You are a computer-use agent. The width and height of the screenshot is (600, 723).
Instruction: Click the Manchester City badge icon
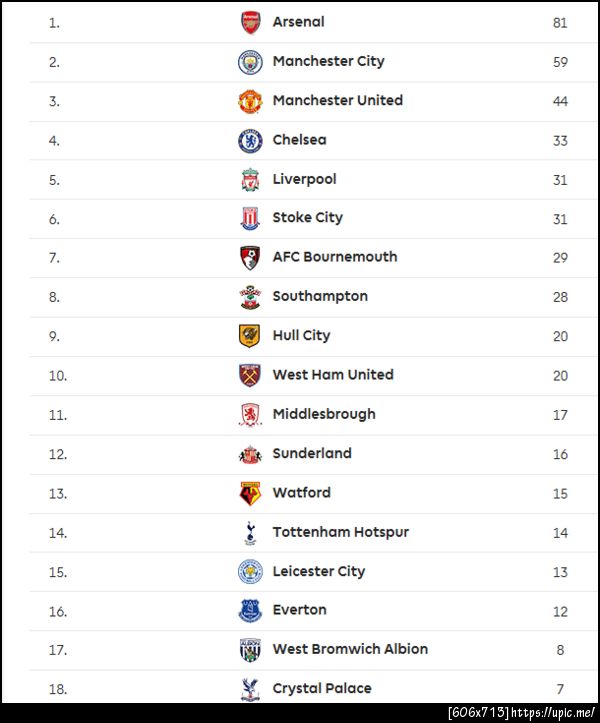tap(250, 62)
